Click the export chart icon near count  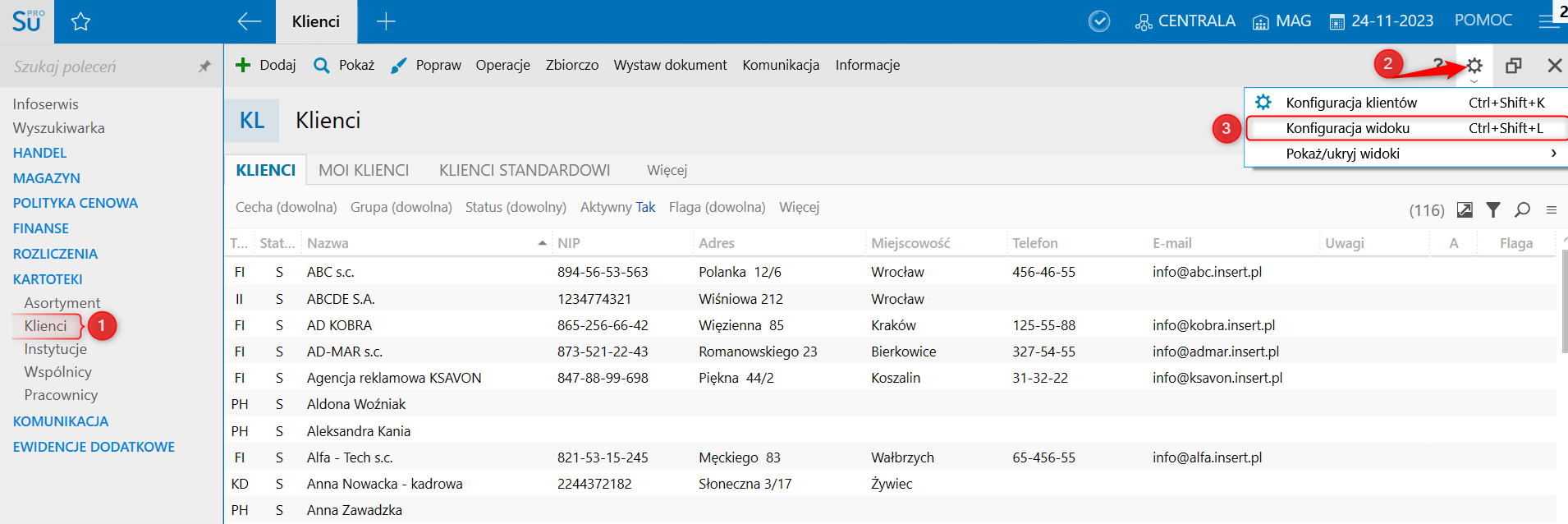[1465, 209]
